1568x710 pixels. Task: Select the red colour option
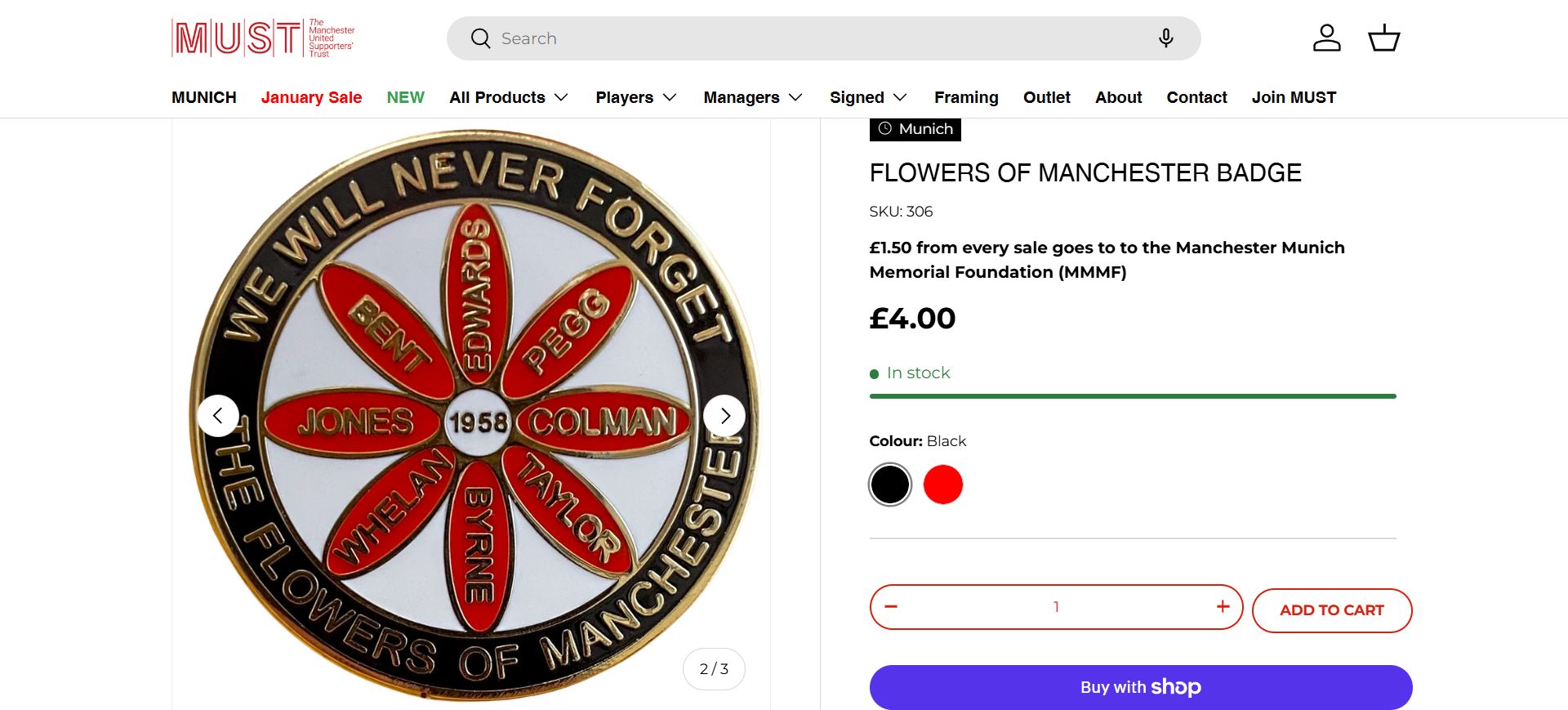coord(943,484)
